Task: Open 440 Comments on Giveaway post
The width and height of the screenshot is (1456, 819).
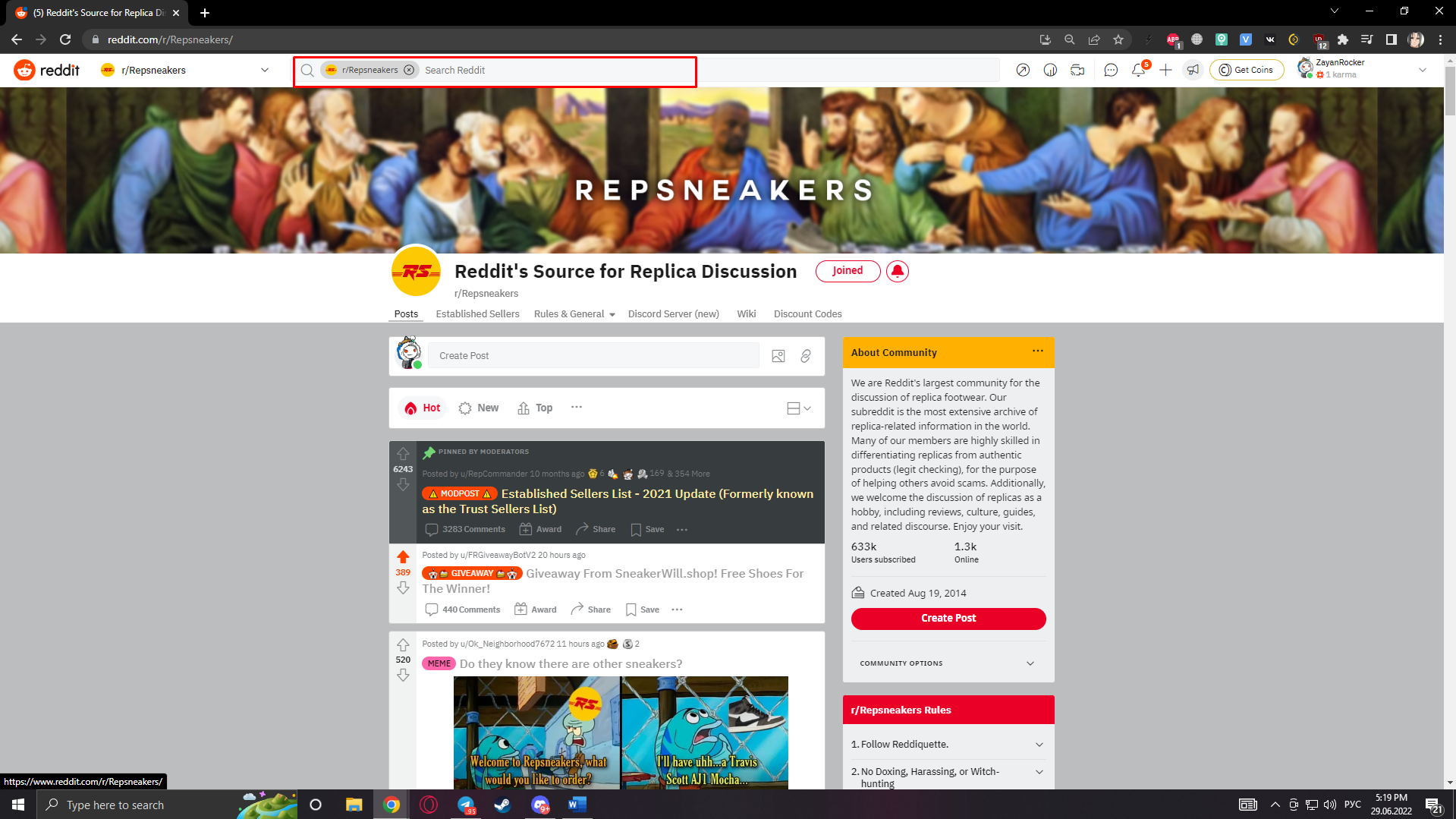Action: [x=463, y=610]
